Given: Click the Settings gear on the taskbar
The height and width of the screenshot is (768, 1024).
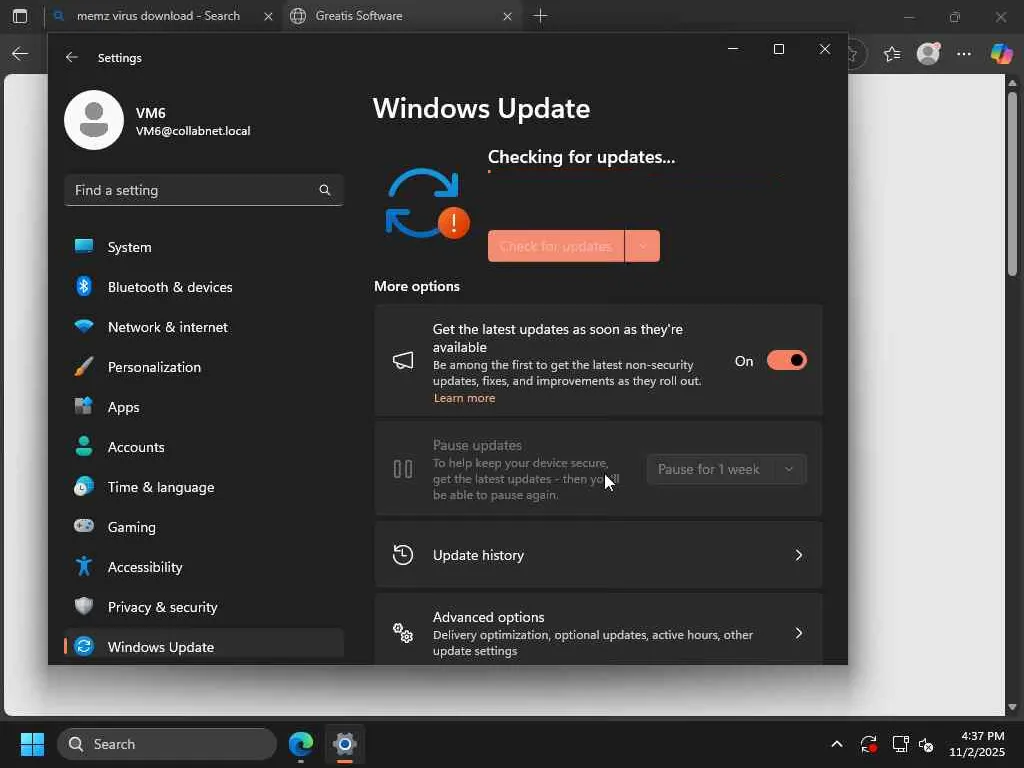Looking at the screenshot, I should [345, 744].
